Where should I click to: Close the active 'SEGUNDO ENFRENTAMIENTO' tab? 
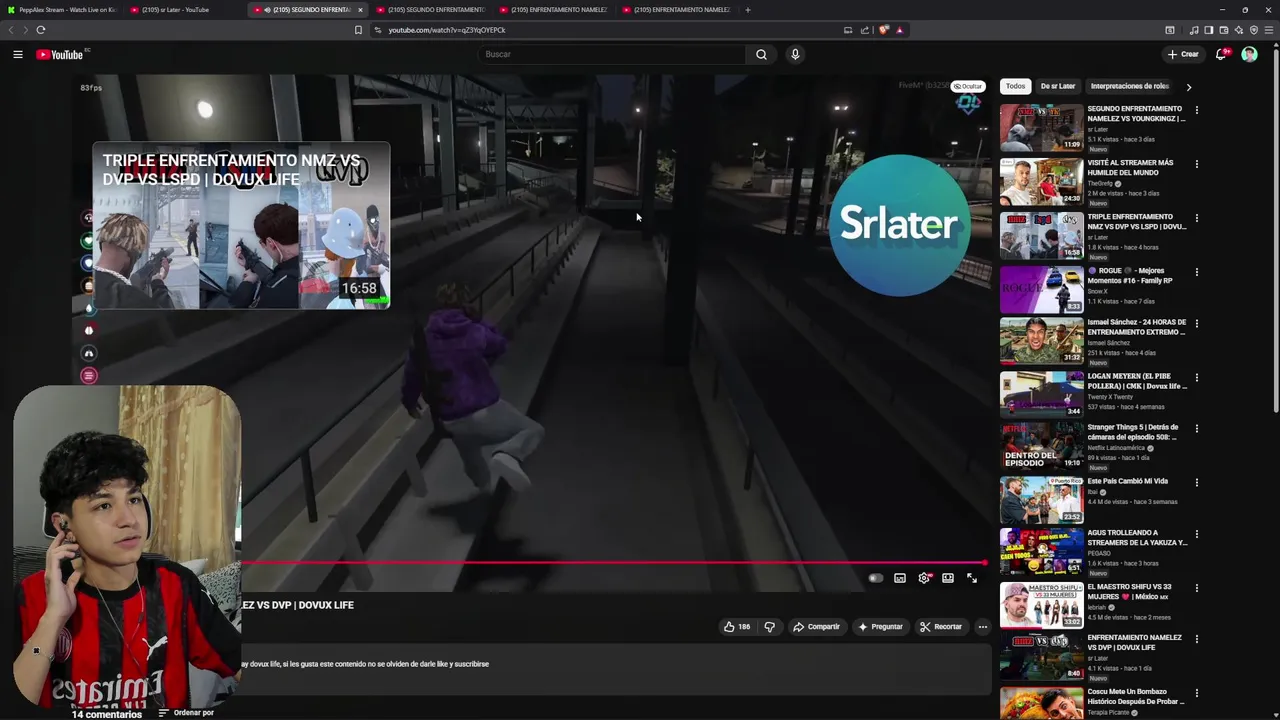(360, 10)
